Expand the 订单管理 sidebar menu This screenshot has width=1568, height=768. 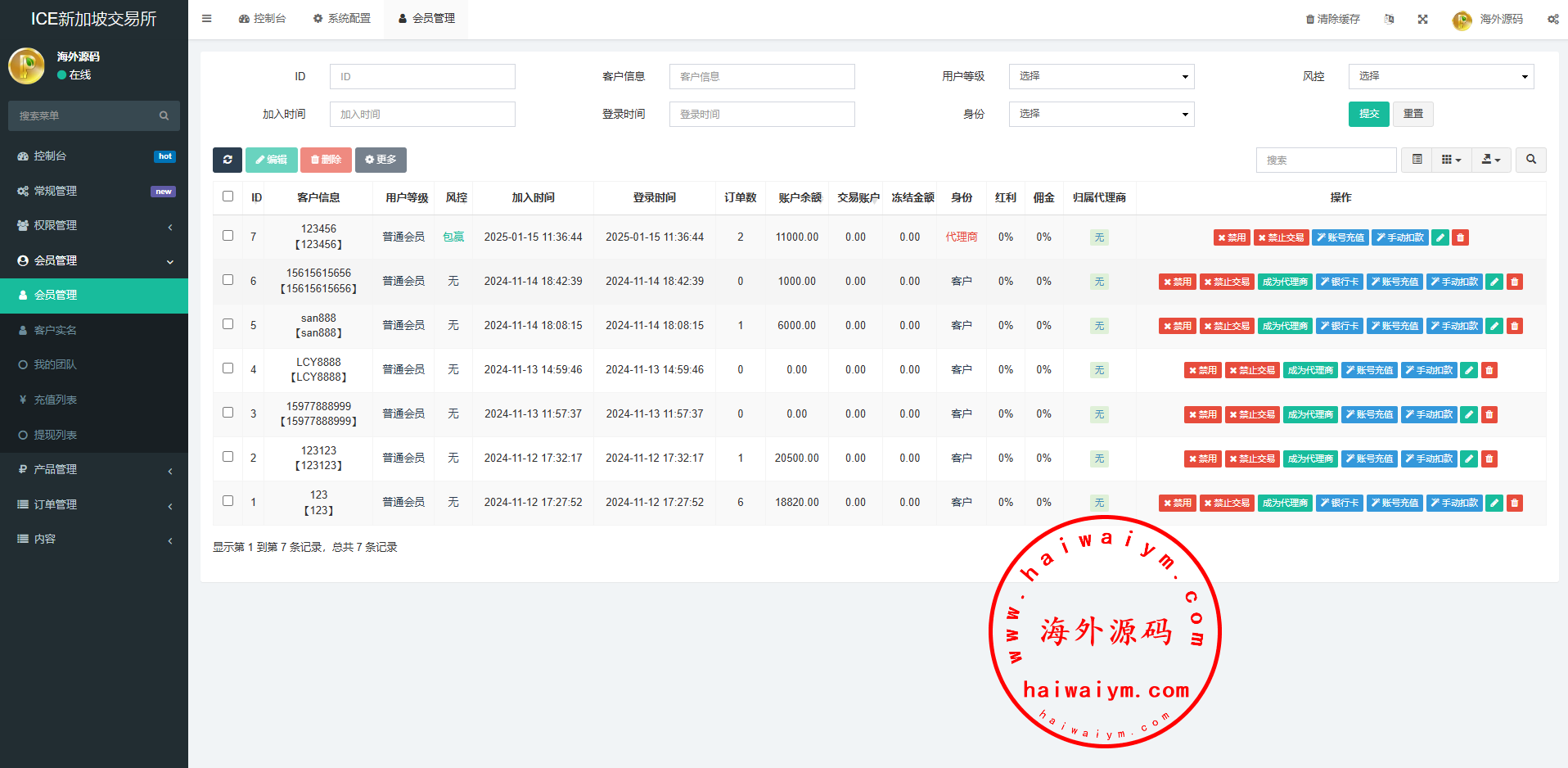(94, 504)
